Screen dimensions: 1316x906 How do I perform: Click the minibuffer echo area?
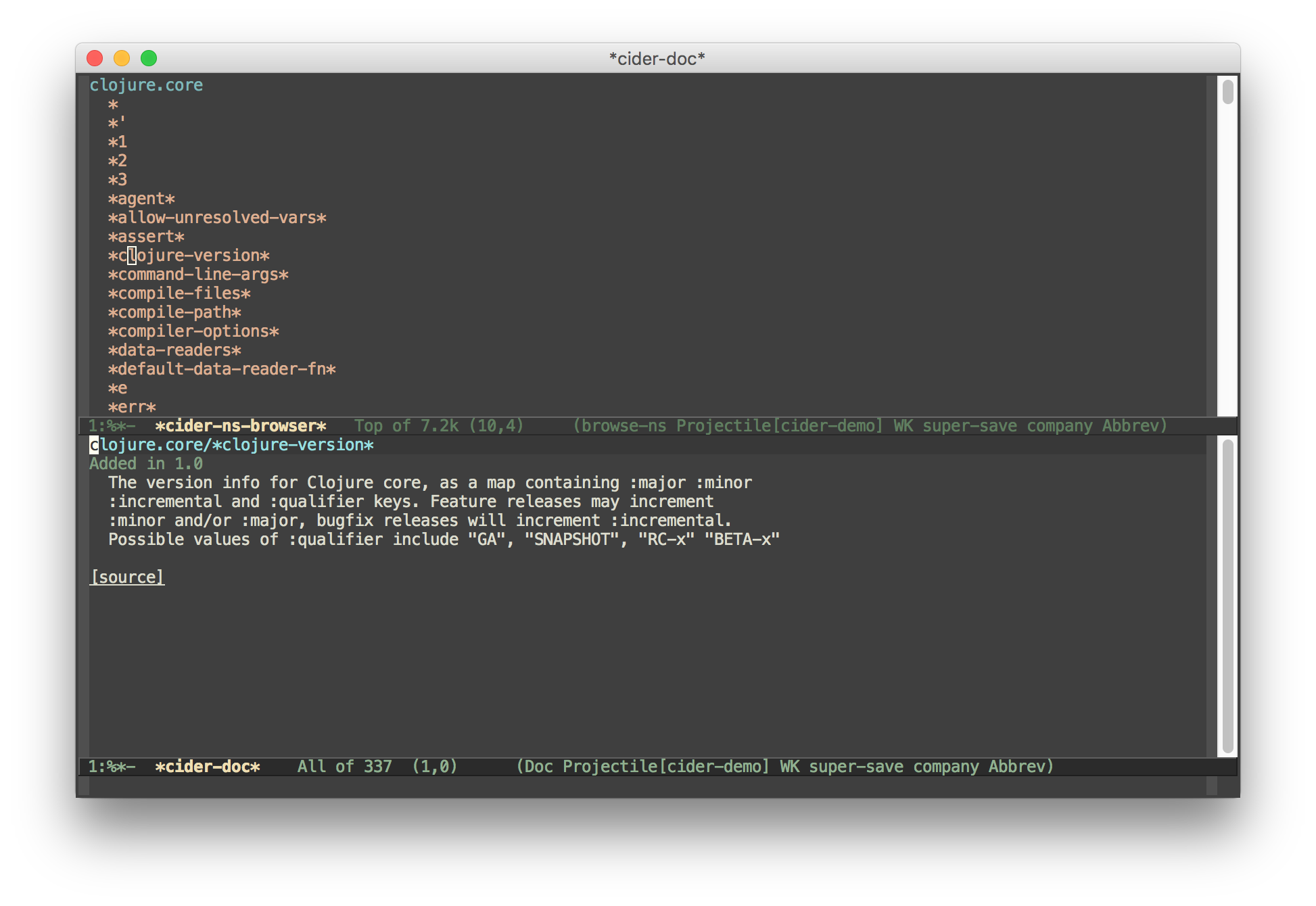pos(648,786)
